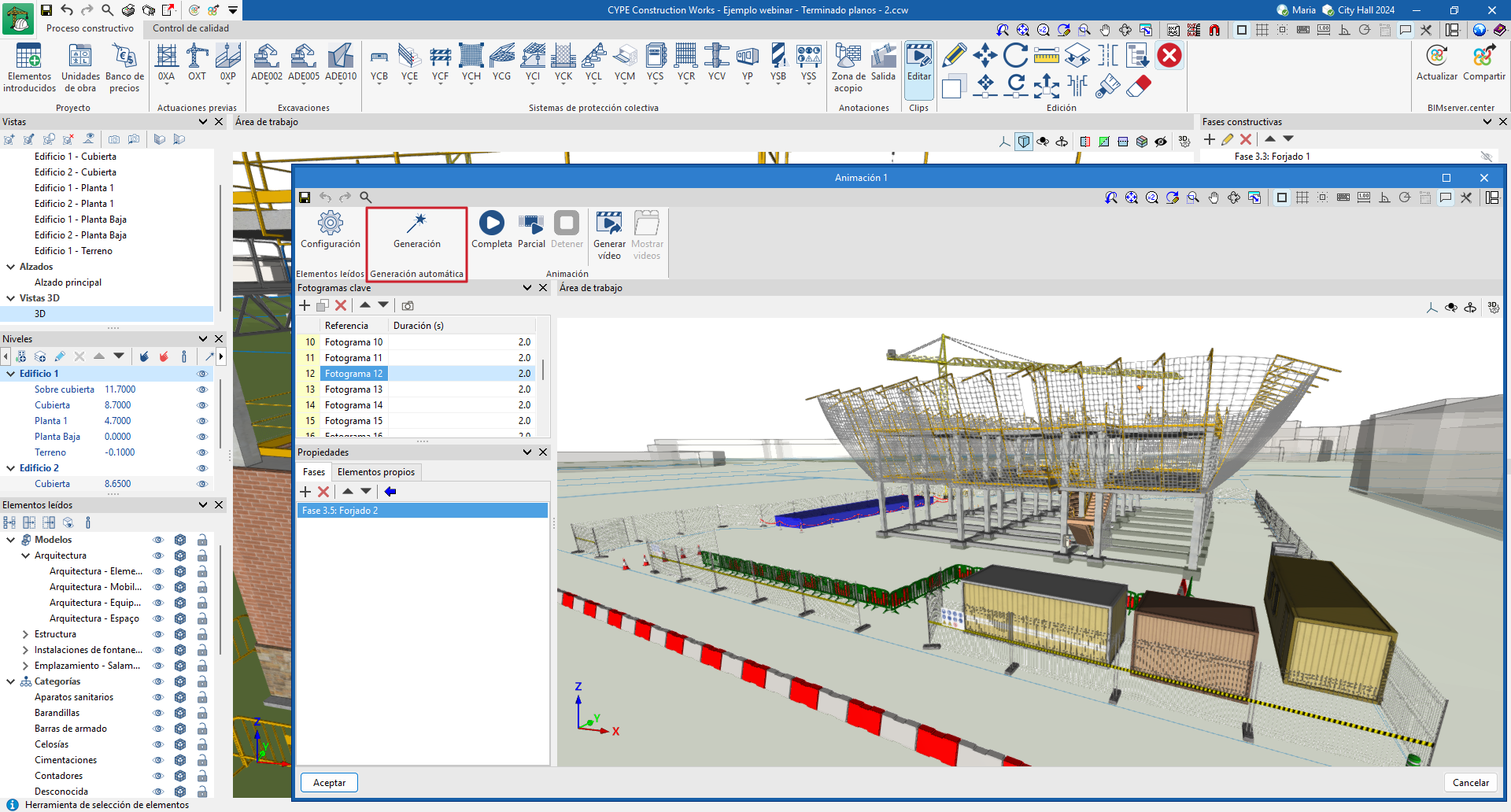Switch to the Control de calidad tab
The height and width of the screenshot is (812, 1511).
pyautogui.click(x=190, y=28)
